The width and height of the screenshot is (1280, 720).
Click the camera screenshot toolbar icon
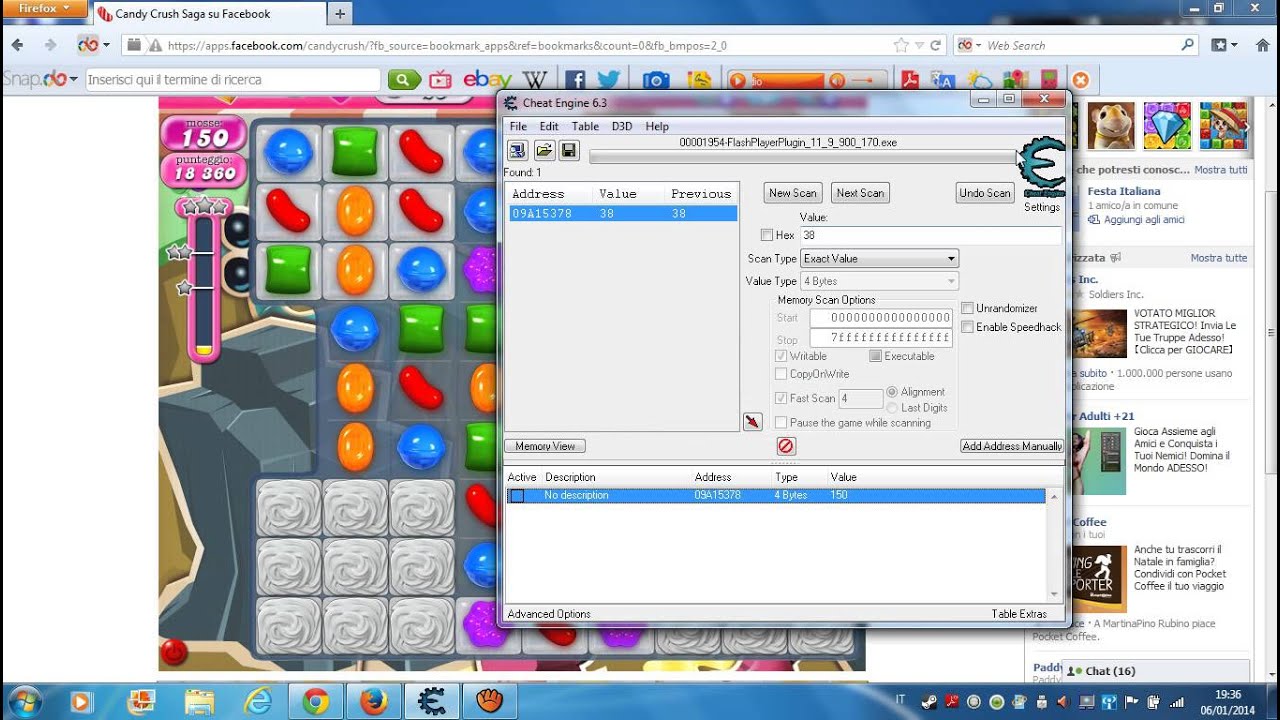point(656,80)
